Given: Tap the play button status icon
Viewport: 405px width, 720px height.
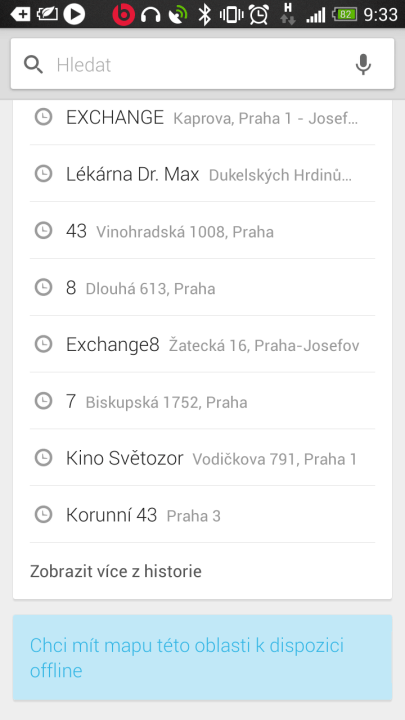Looking at the screenshot, I should coord(74,14).
